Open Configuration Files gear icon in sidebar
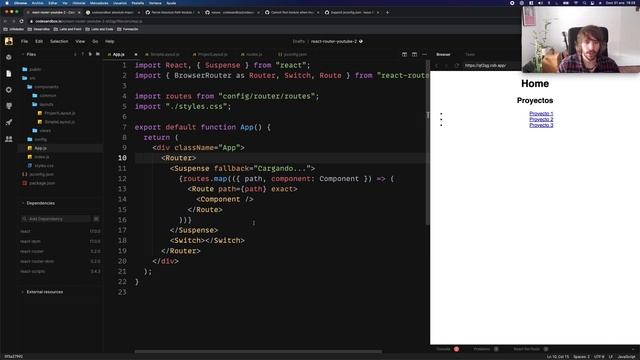This screenshot has width=640, height=360. (x=9, y=90)
